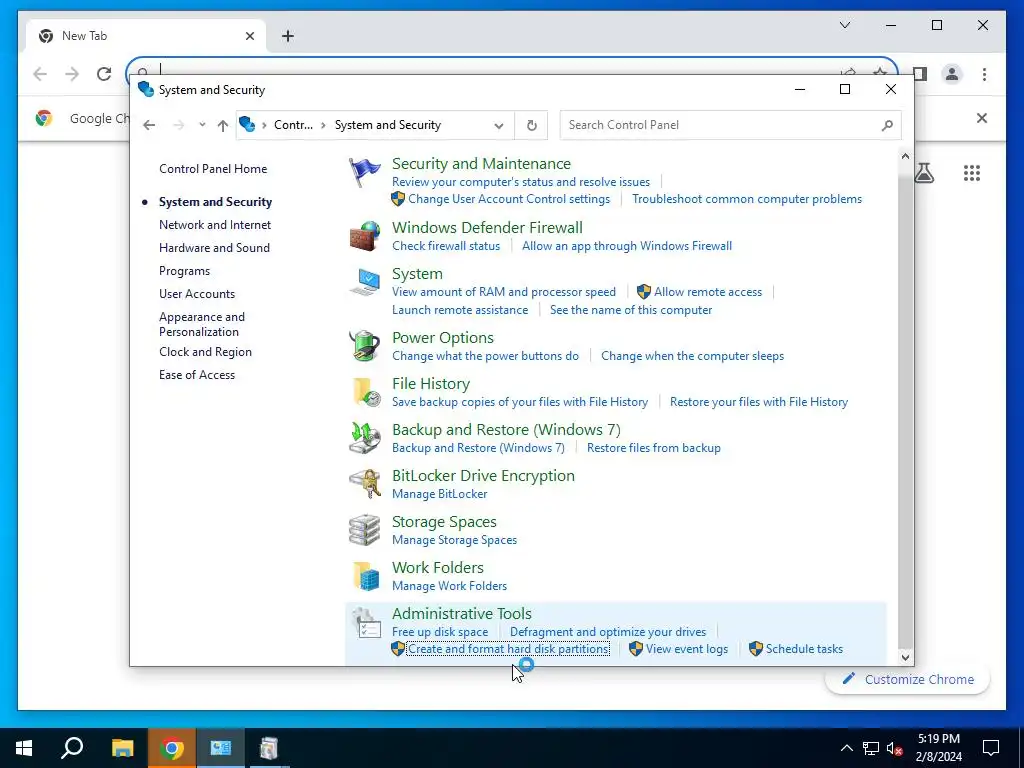
Task: Click muted volume icon in system tray
Action: [894, 748]
